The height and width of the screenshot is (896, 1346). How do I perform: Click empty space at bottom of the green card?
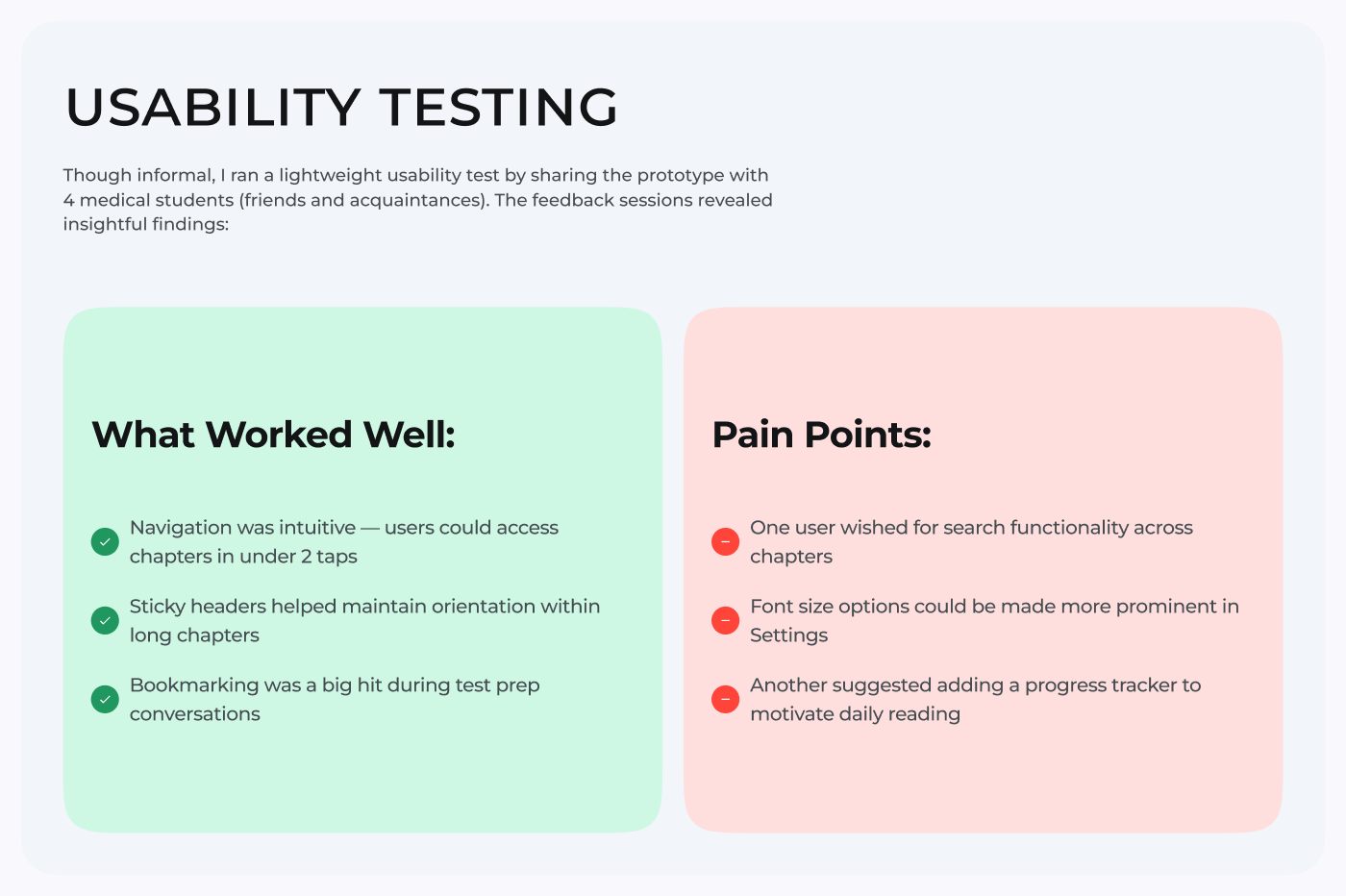pos(362,784)
